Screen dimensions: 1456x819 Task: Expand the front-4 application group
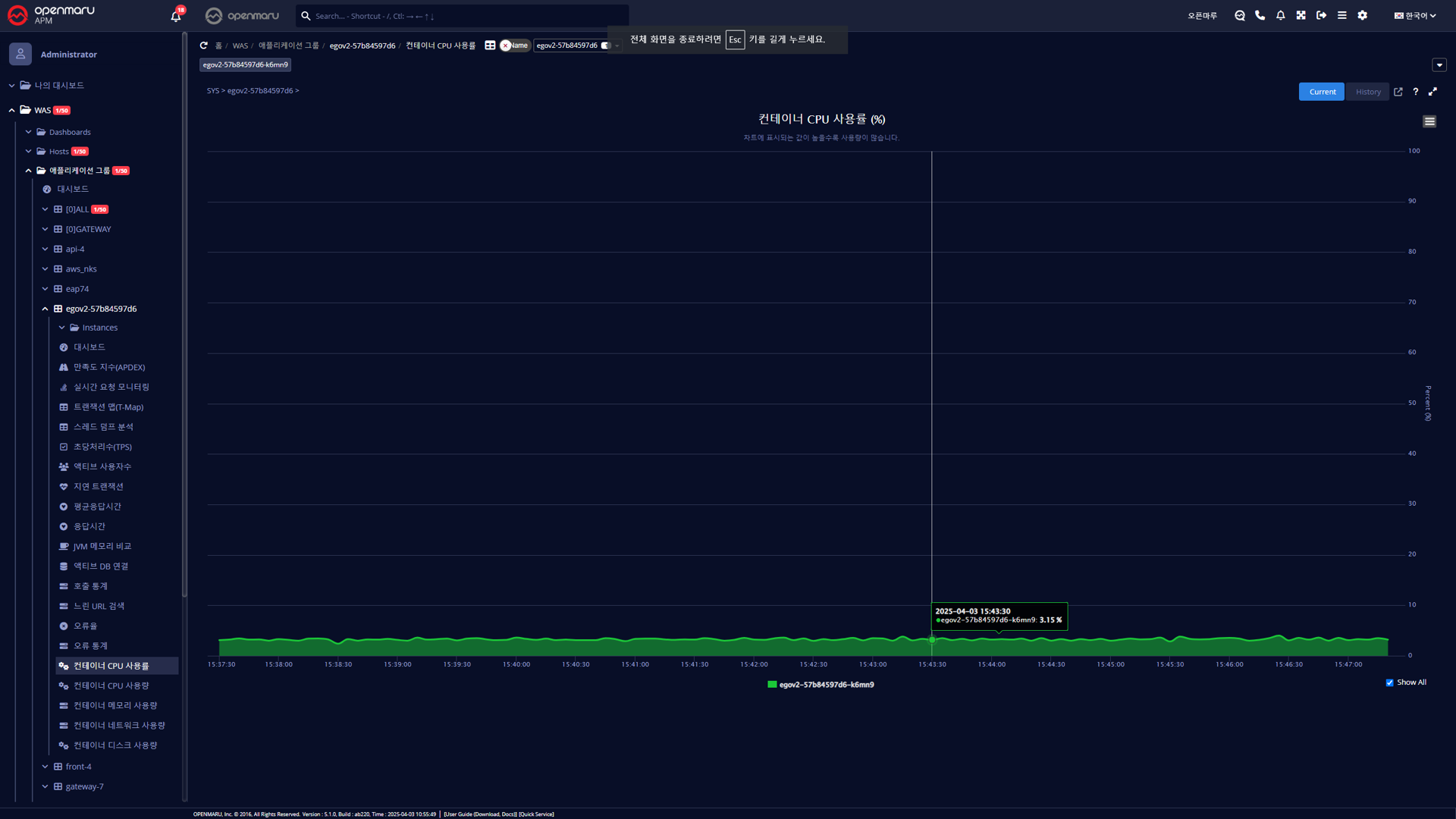point(45,767)
